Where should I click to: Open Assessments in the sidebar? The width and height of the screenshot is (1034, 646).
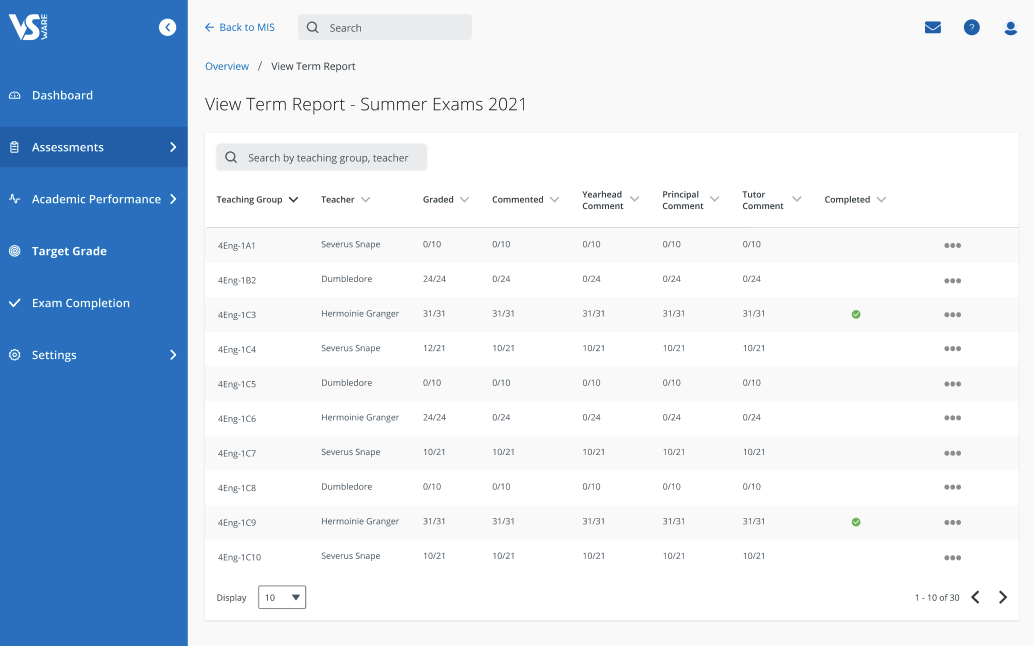click(x=94, y=147)
